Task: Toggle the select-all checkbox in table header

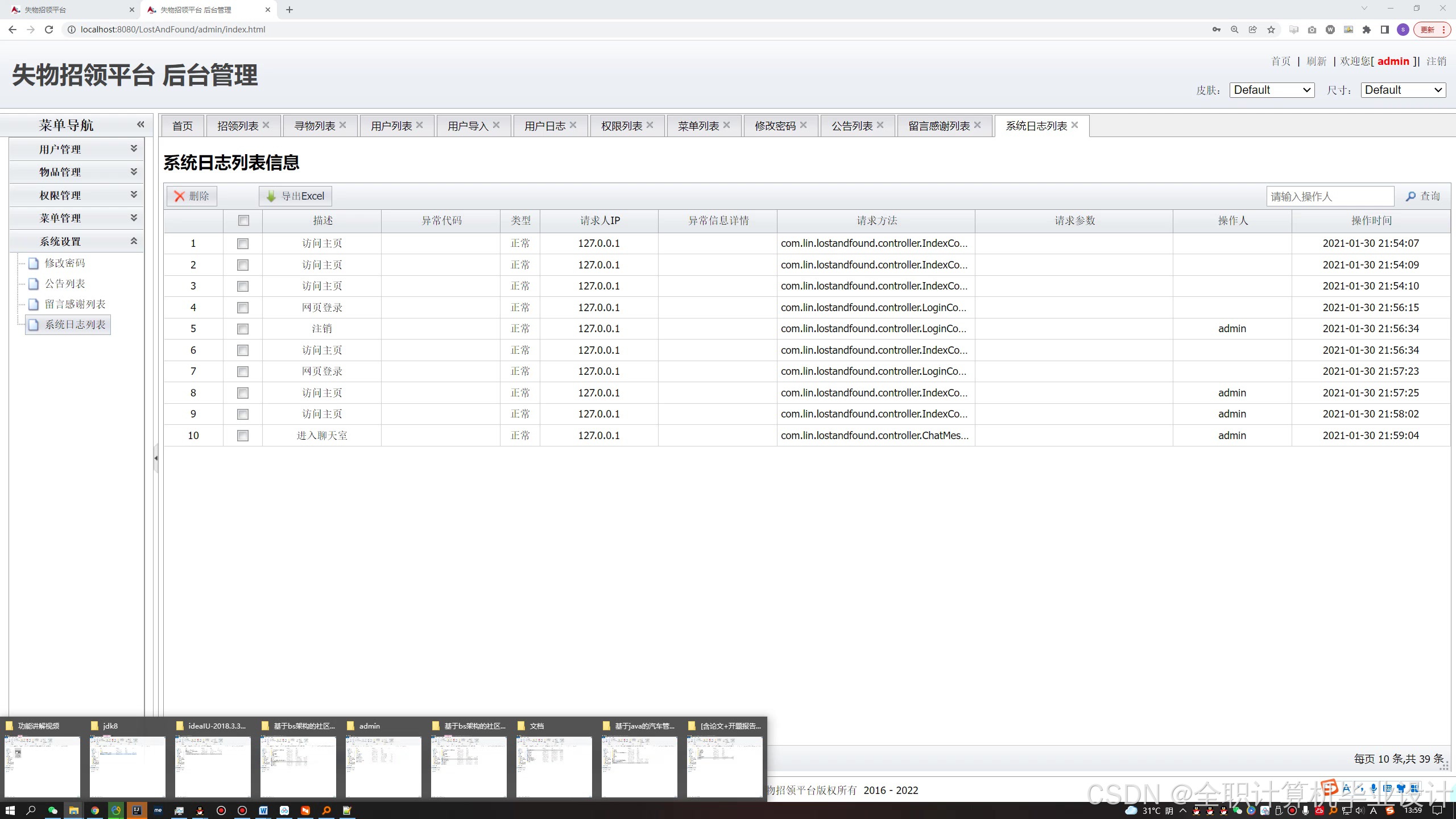Action: click(x=243, y=221)
